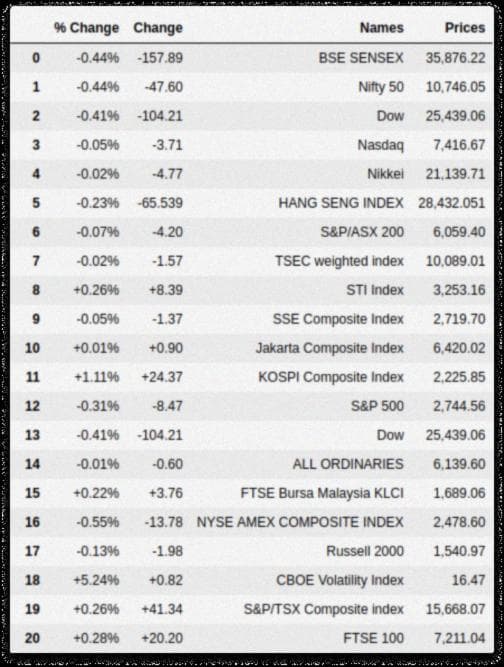Select the S&P 500 name cell

(x=377, y=406)
